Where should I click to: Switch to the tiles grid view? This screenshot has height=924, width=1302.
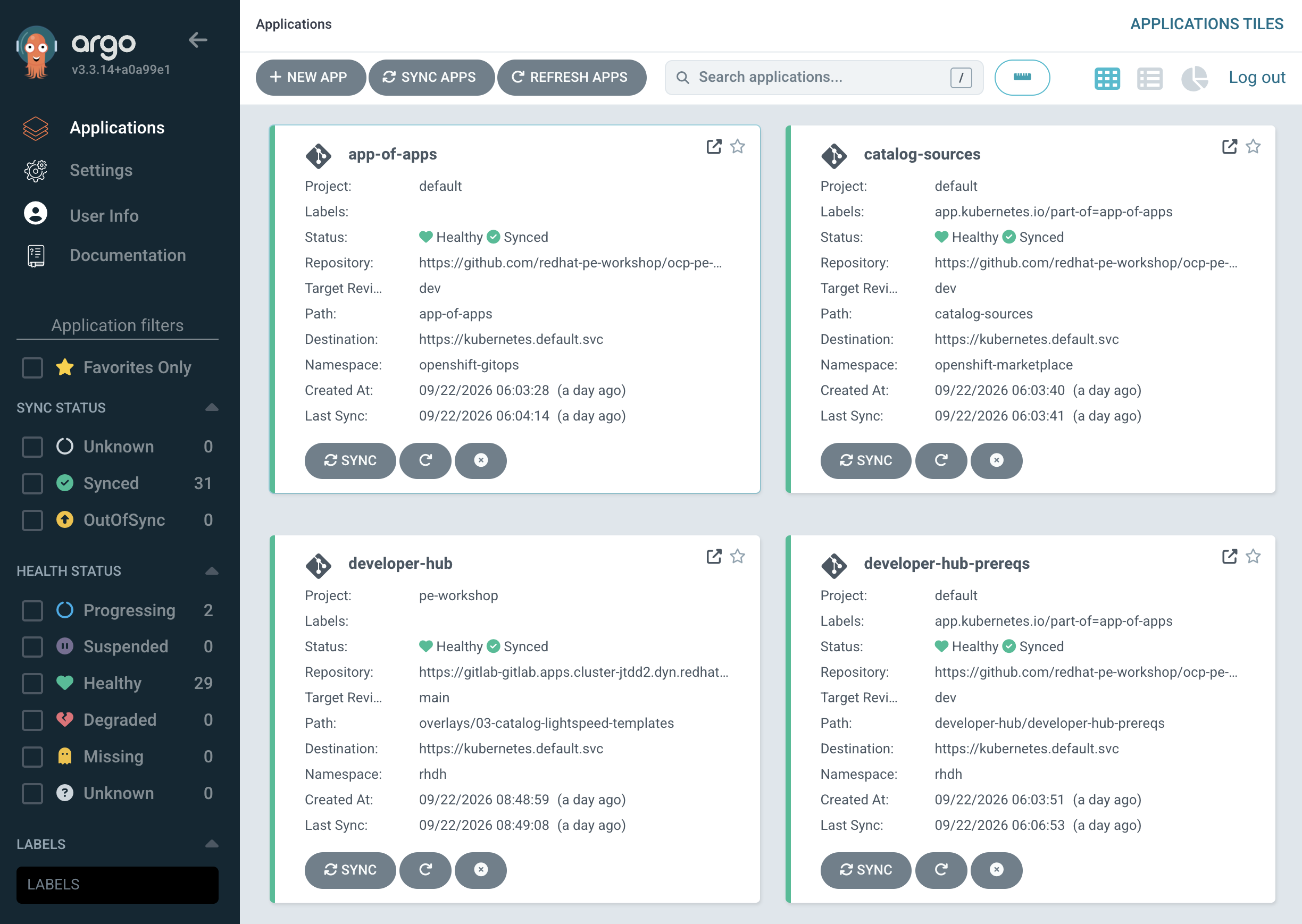click(x=1107, y=78)
